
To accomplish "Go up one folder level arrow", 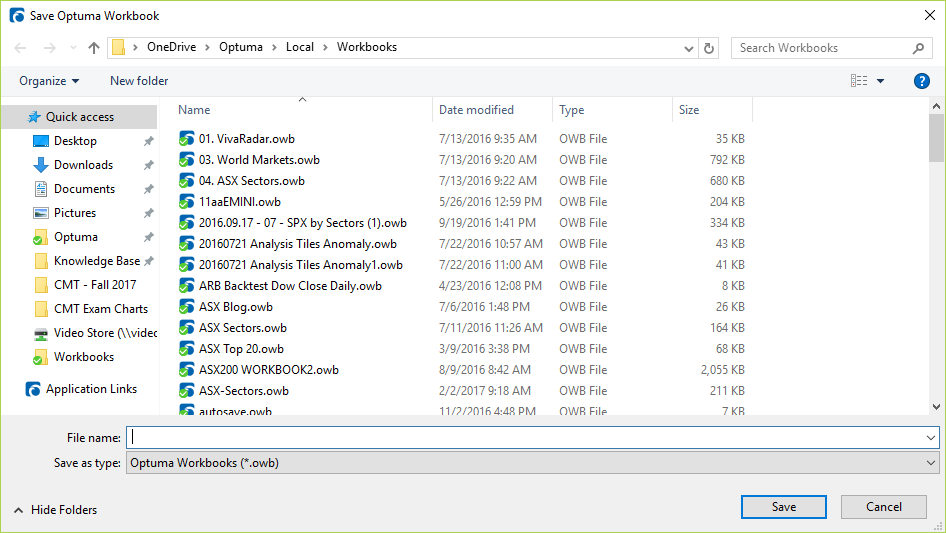I will pyautogui.click(x=94, y=48).
